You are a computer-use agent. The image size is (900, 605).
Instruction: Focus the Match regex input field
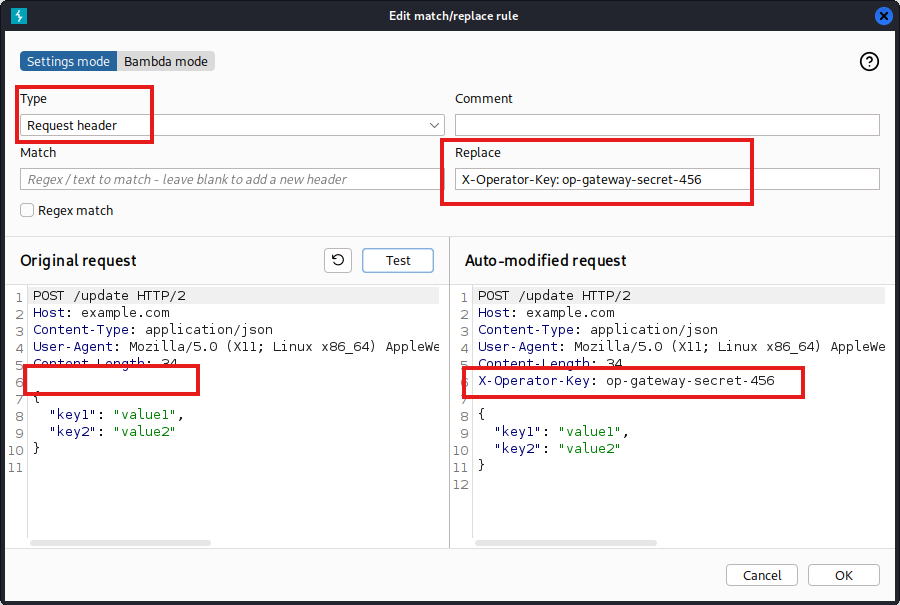pos(230,179)
